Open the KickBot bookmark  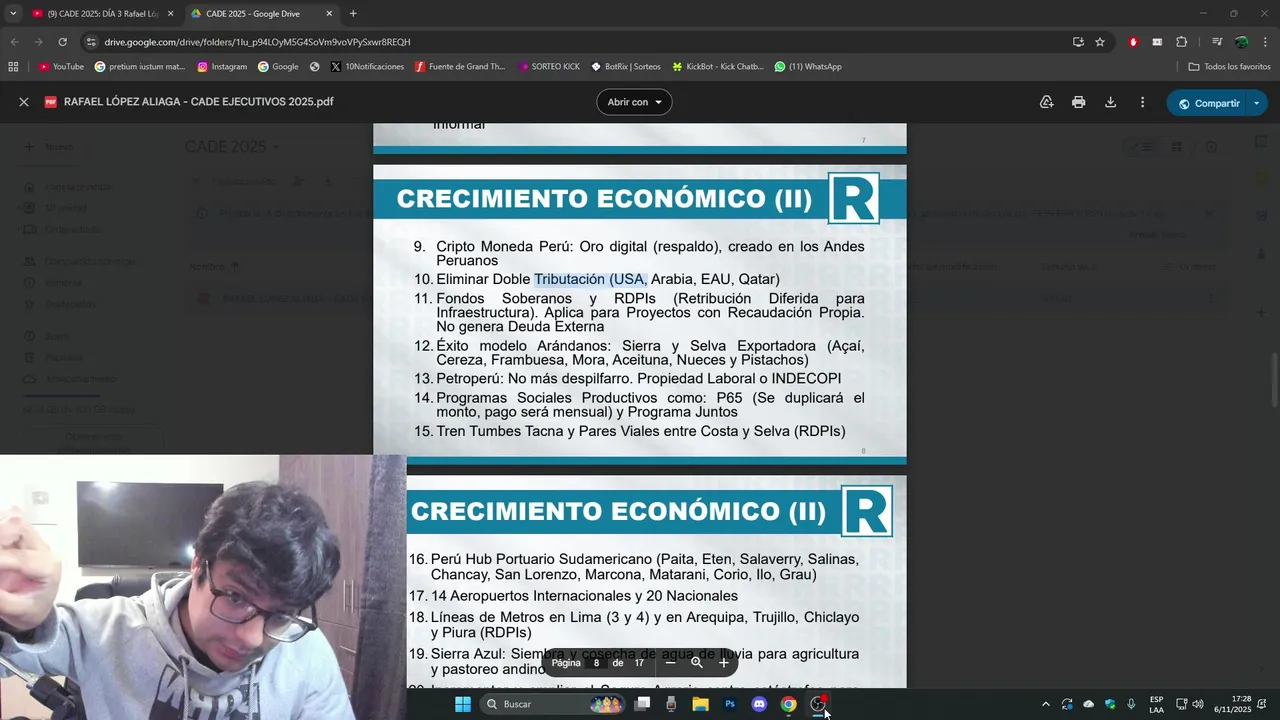718,67
